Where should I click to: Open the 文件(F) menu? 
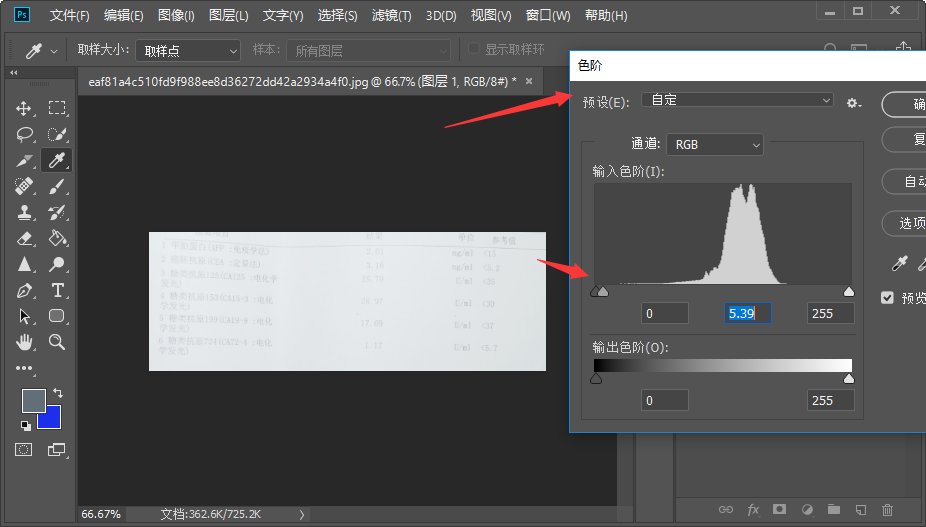[x=69, y=15]
